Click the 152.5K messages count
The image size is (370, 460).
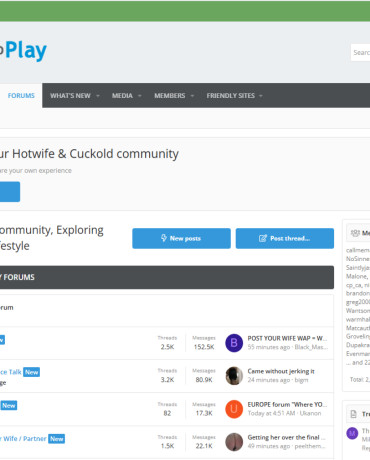pos(204,347)
